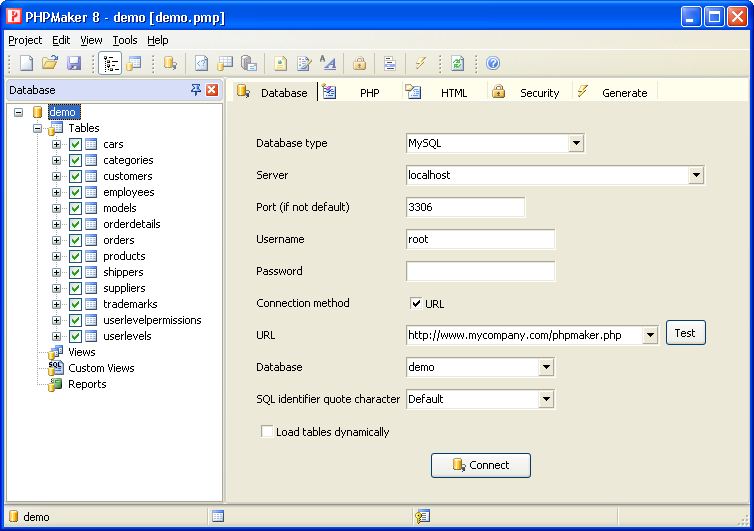Open the View menu
The height and width of the screenshot is (531, 754).
click(x=91, y=40)
